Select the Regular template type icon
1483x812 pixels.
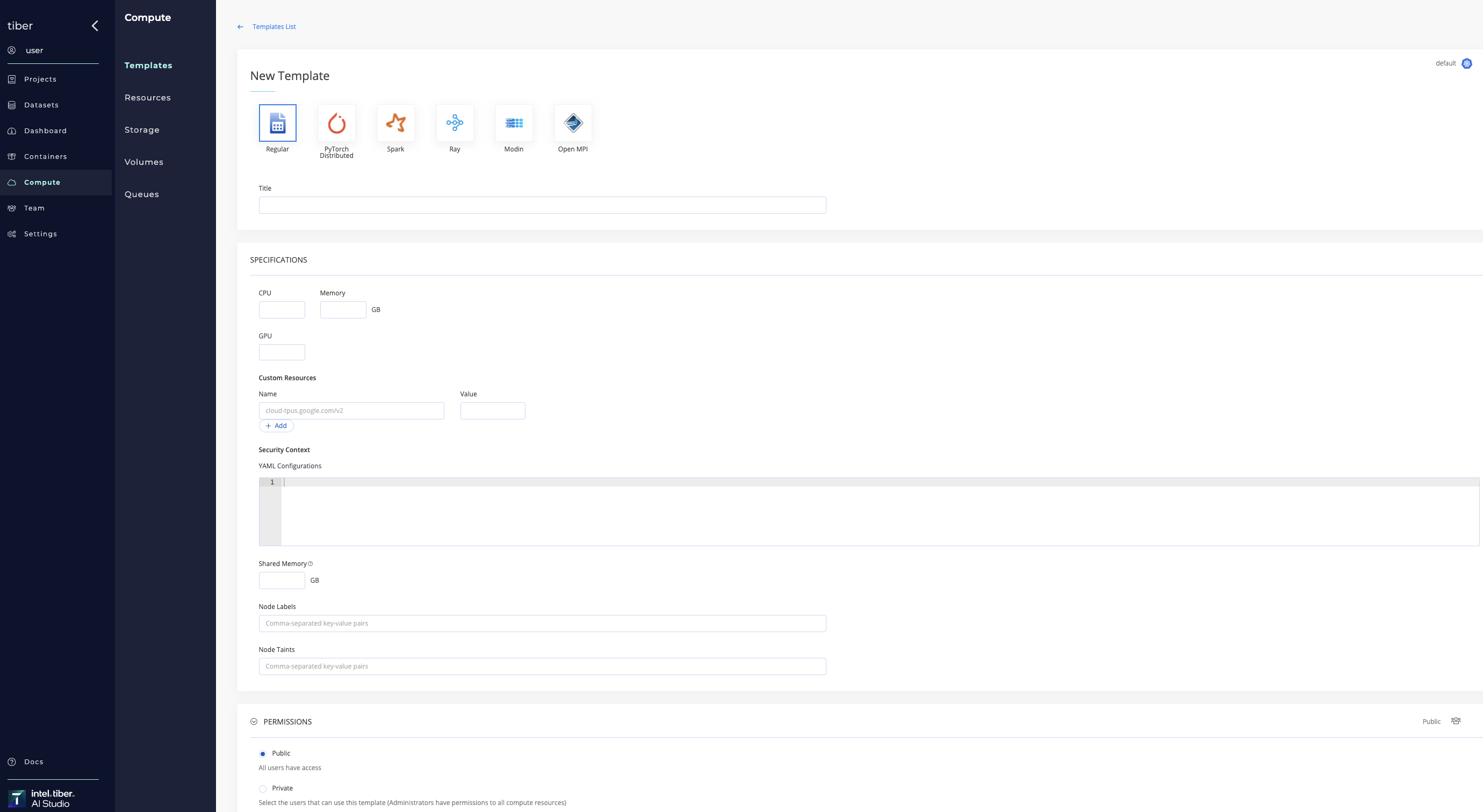(277, 122)
